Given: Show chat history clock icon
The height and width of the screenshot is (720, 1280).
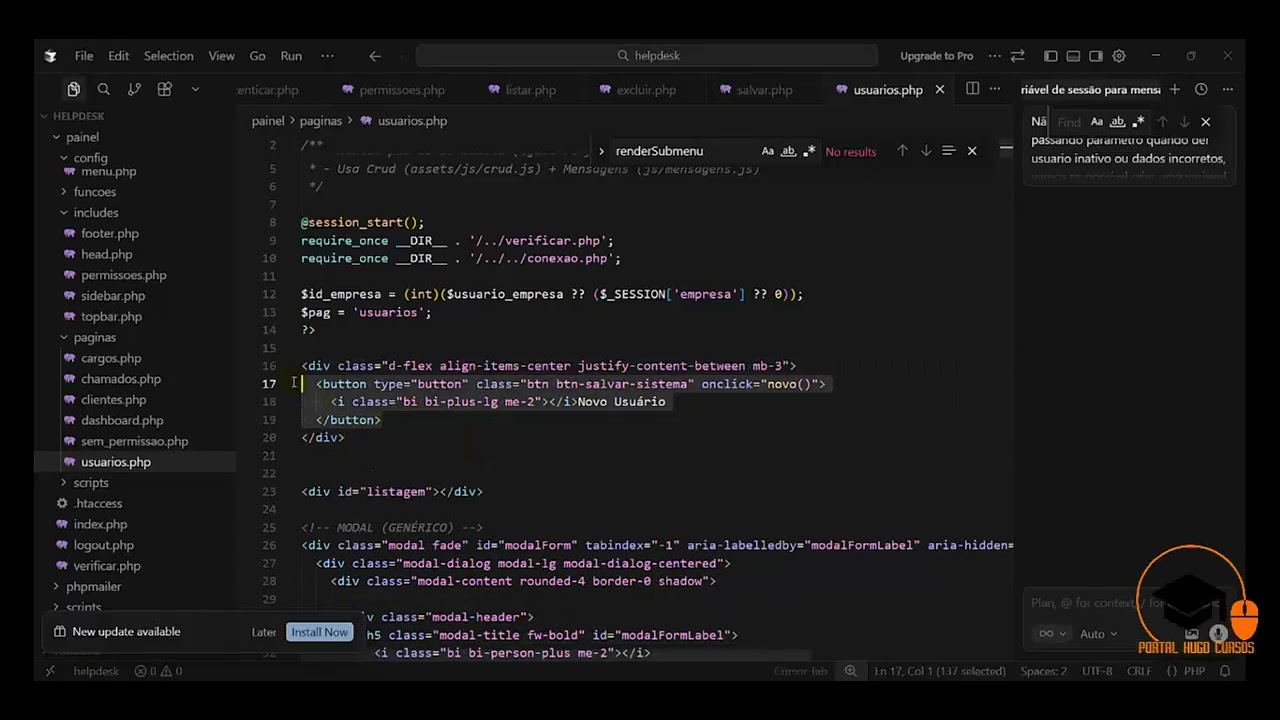Looking at the screenshot, I should coord(1201,89).
